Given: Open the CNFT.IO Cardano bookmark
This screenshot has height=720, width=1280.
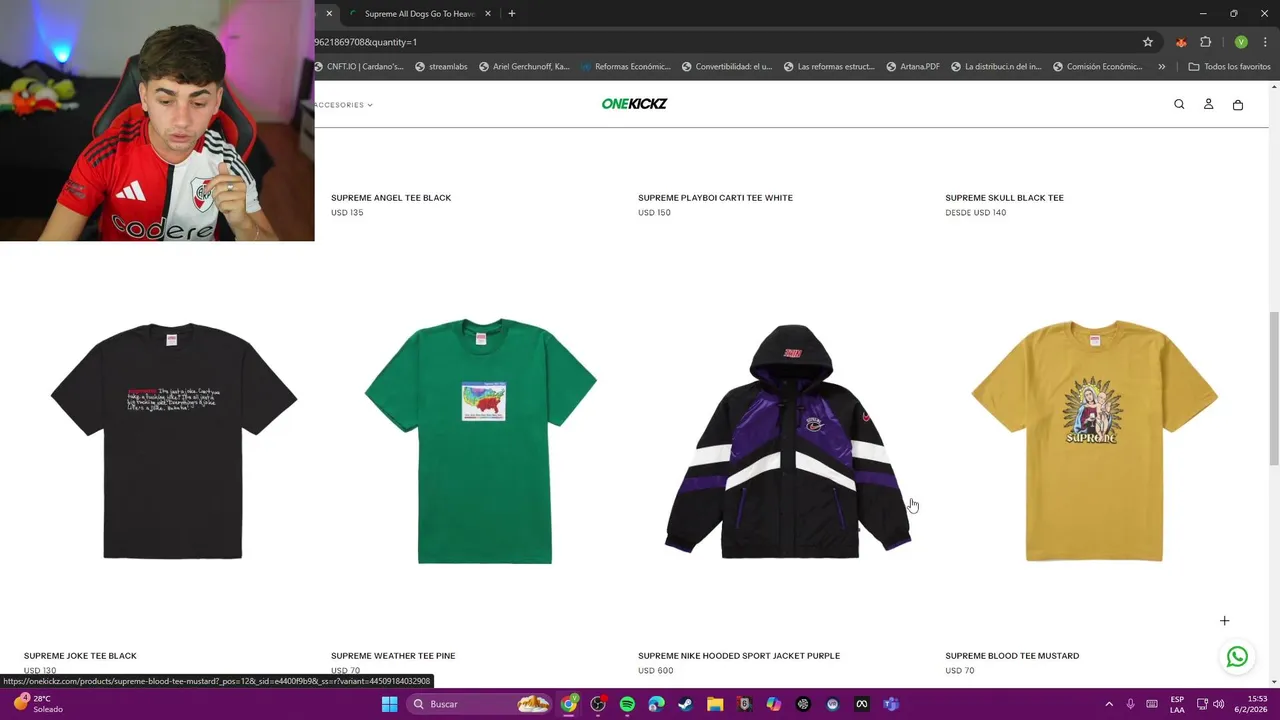Looking at the screenshot, I should [x=359, y=67].
